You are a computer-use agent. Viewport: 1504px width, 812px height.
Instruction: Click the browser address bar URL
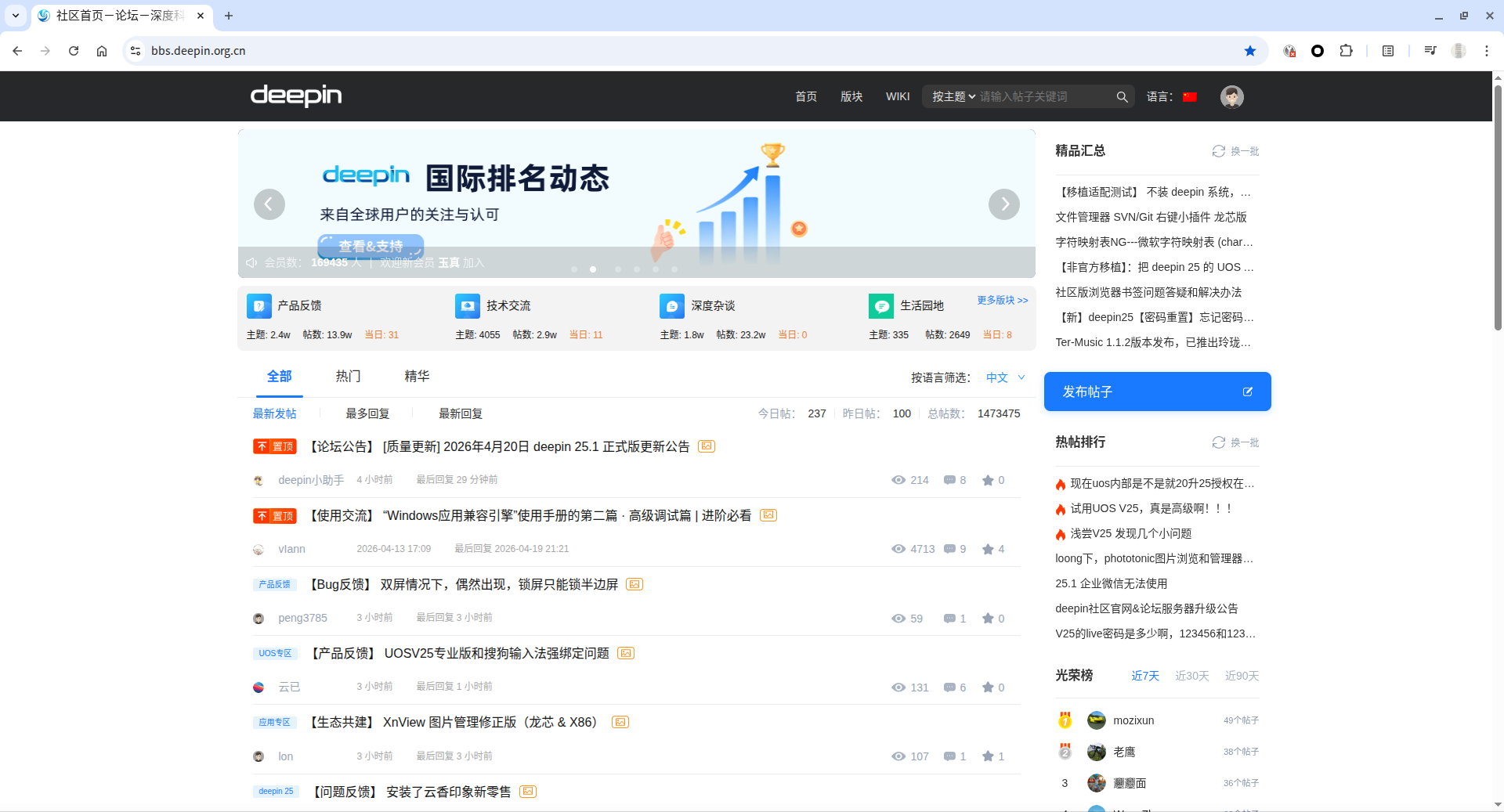pyautogui.click(x=198, y=51)
